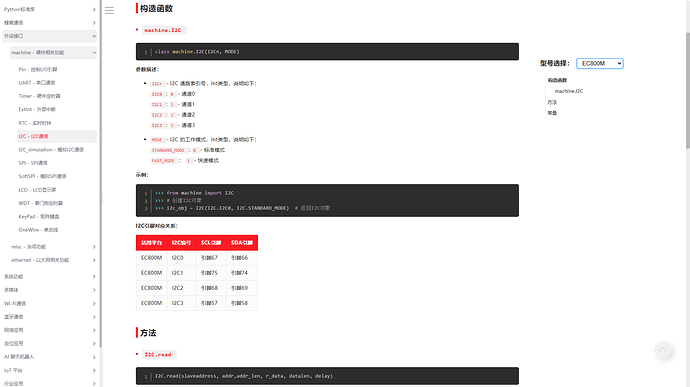Click 构造函数 in the page outline
Screen dimensions: 690x387
tap(557, 80)
